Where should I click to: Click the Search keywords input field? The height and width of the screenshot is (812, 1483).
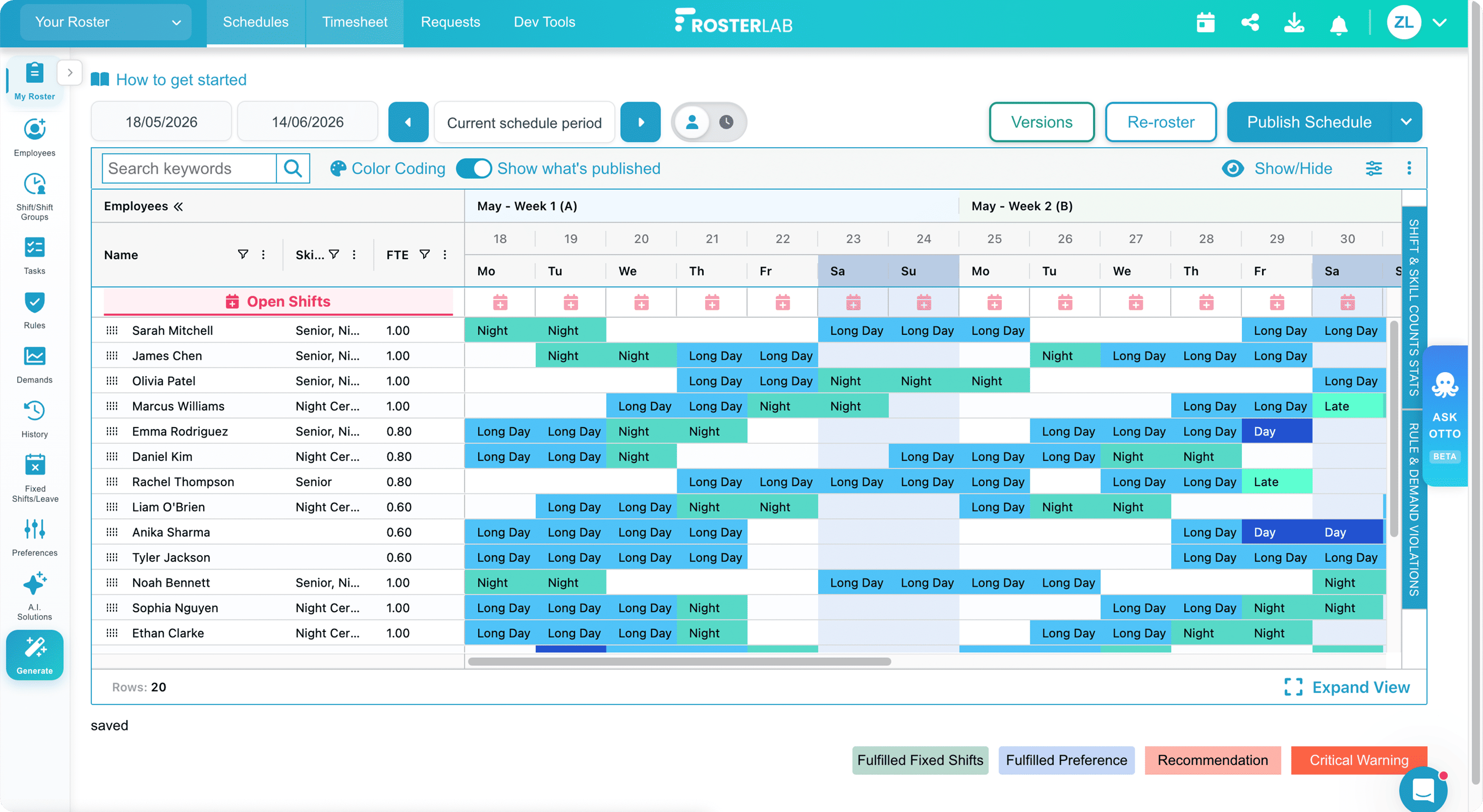189,168
